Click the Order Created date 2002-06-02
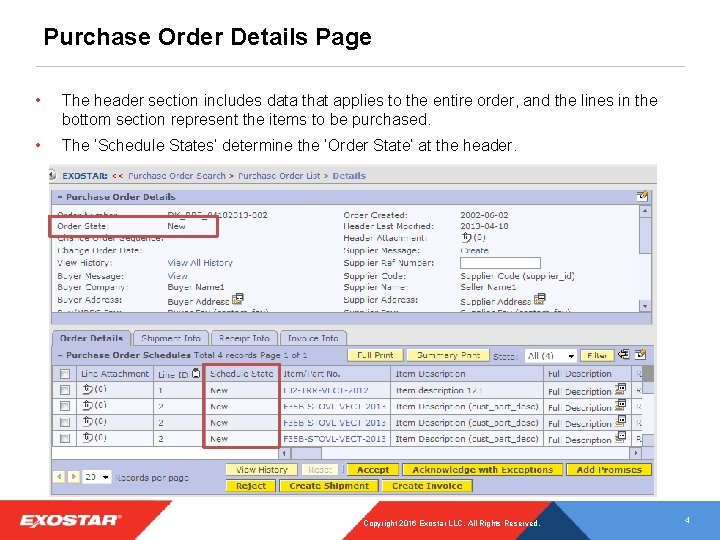Viewport: 720px width, 540px height. click(484, 215)
